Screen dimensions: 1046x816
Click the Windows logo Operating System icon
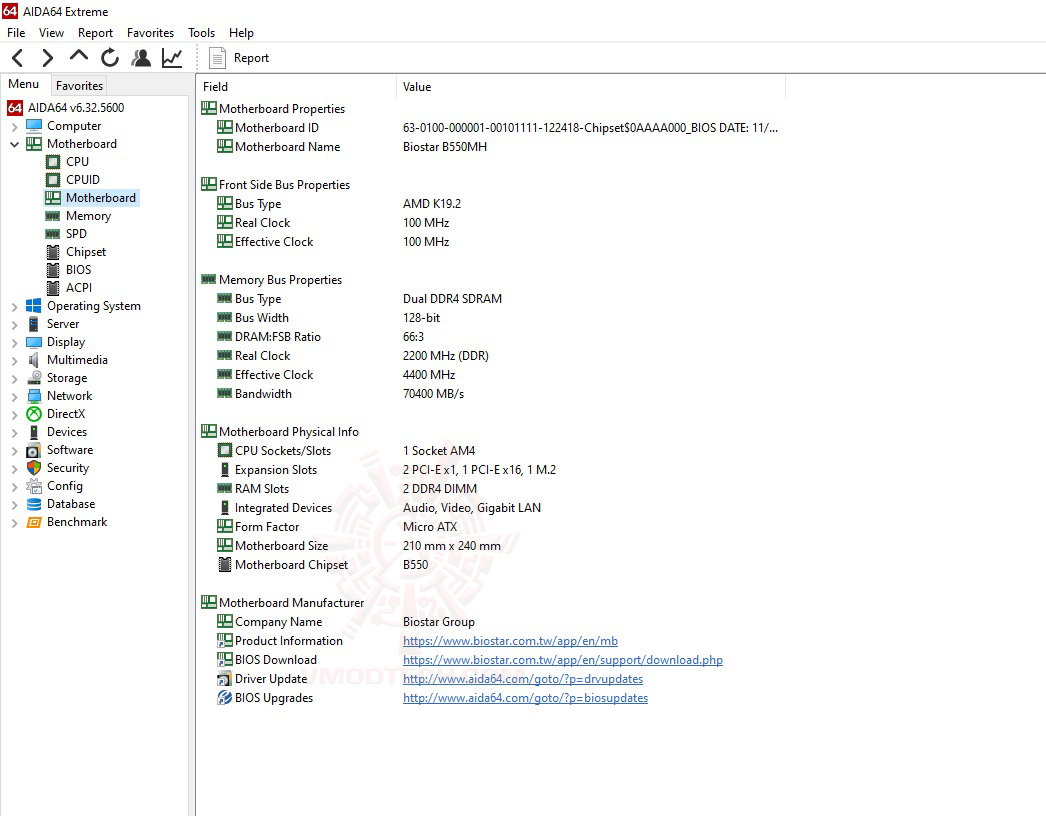point(34,306)
